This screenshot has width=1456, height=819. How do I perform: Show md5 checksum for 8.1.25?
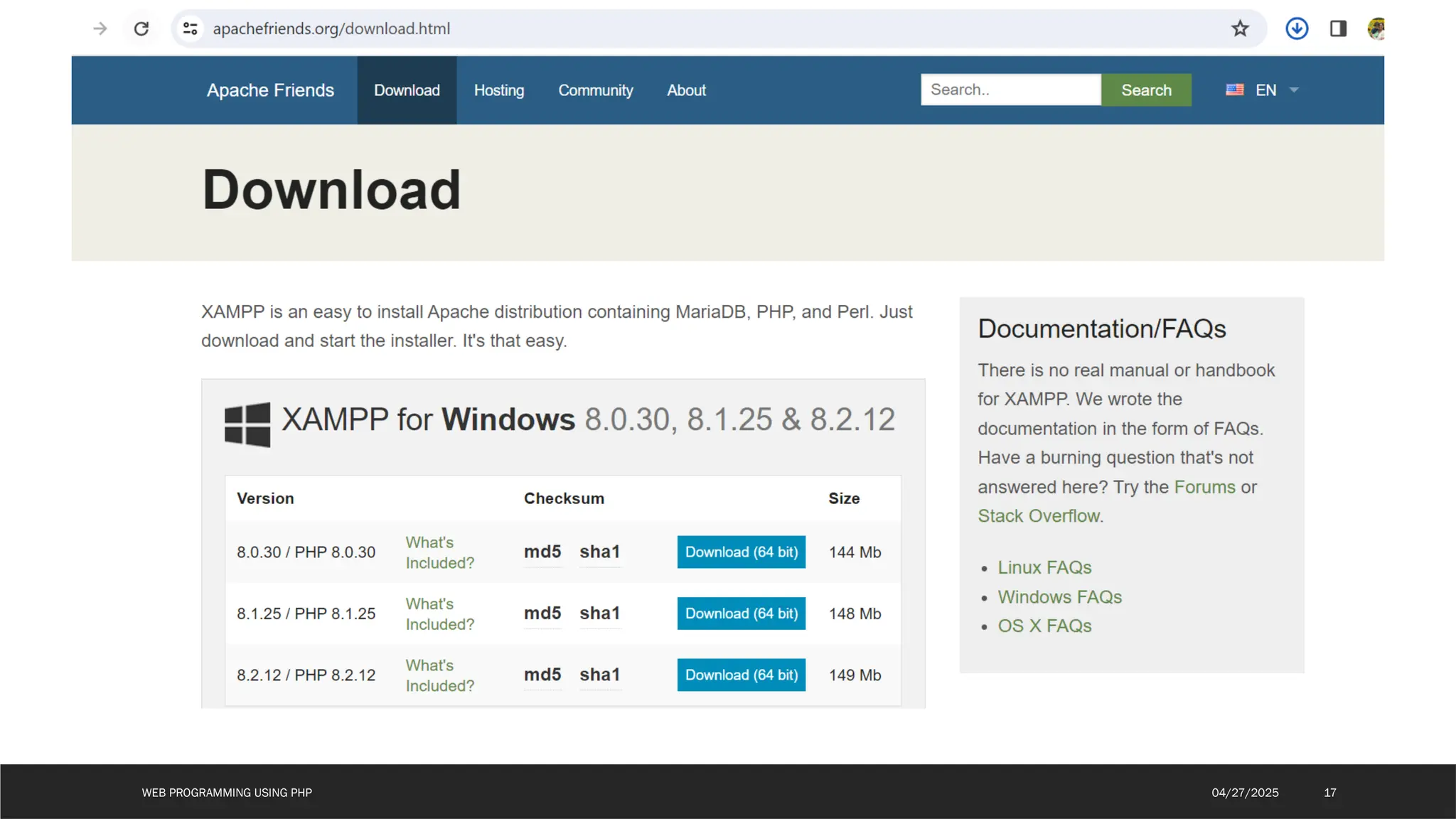tap(542, 613)
